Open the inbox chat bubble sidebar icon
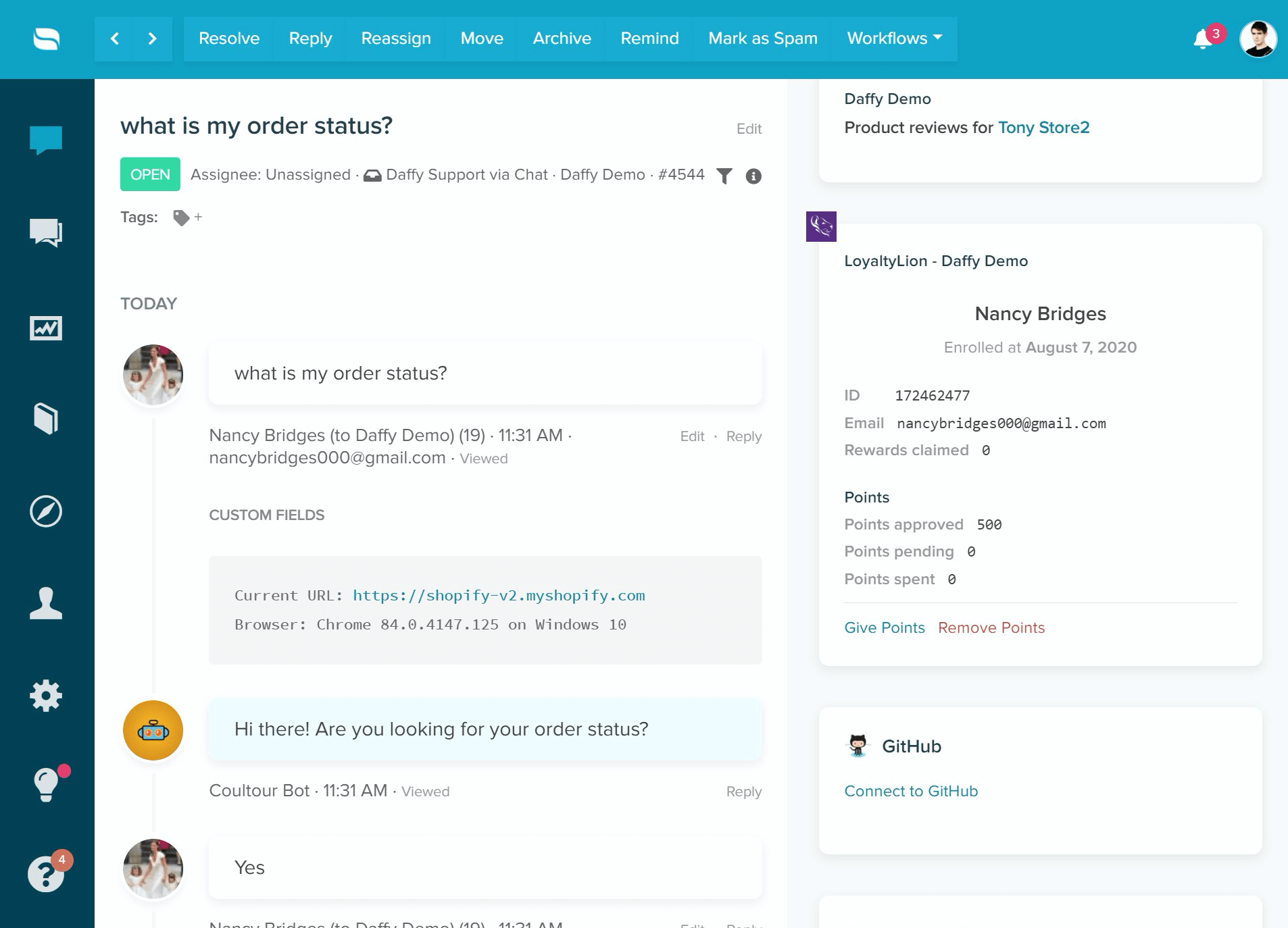The width and height of the screenshot is (1288, 928). point(46,140)
